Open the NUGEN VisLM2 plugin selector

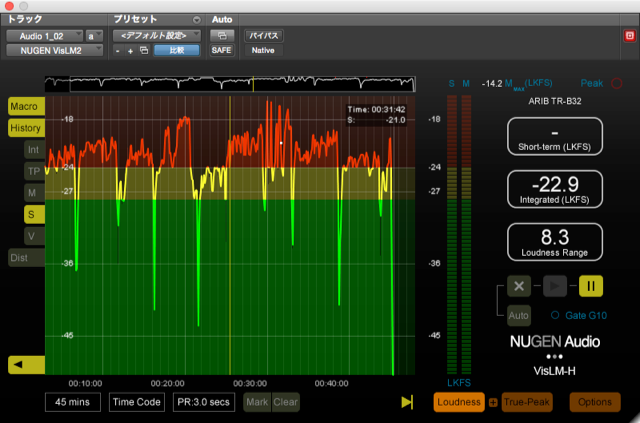[x=54, y=51]
